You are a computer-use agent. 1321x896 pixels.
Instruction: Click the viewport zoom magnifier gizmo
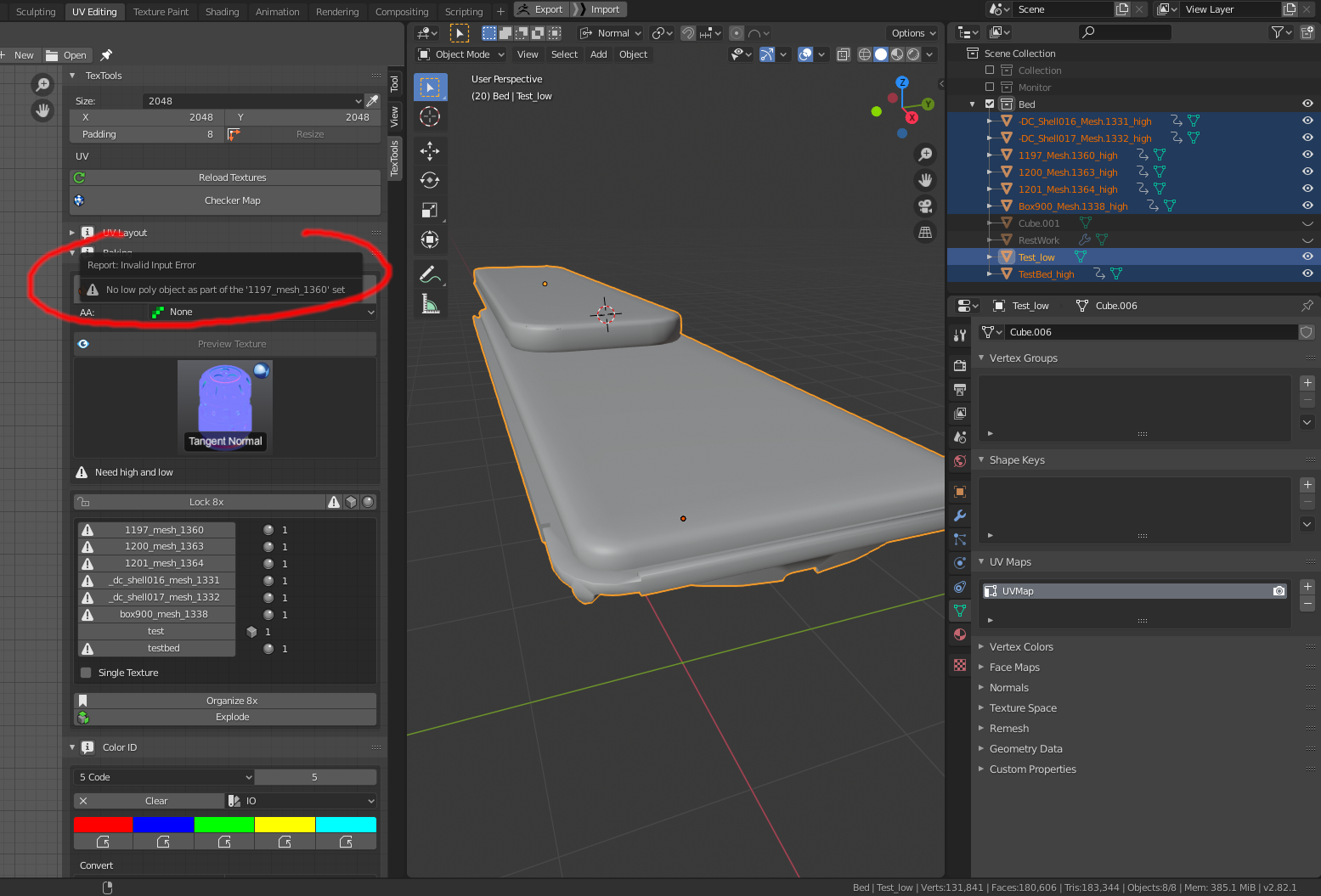pos(925,154)
